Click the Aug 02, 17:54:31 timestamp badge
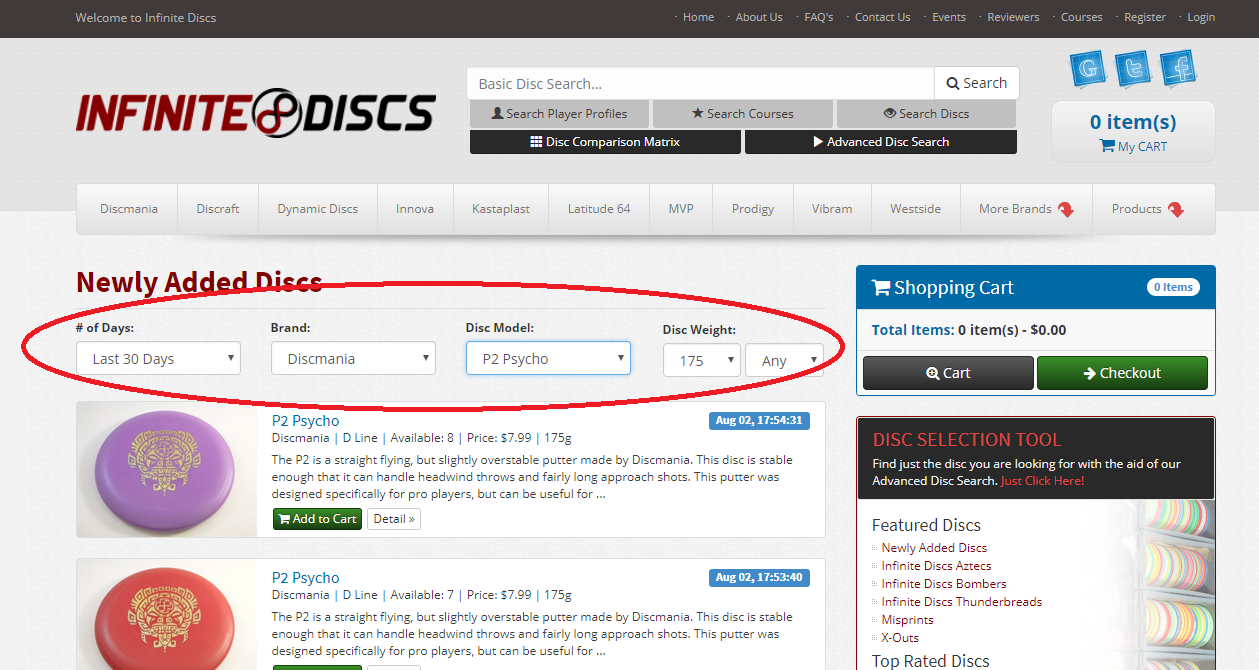 (x=759, y=420)
